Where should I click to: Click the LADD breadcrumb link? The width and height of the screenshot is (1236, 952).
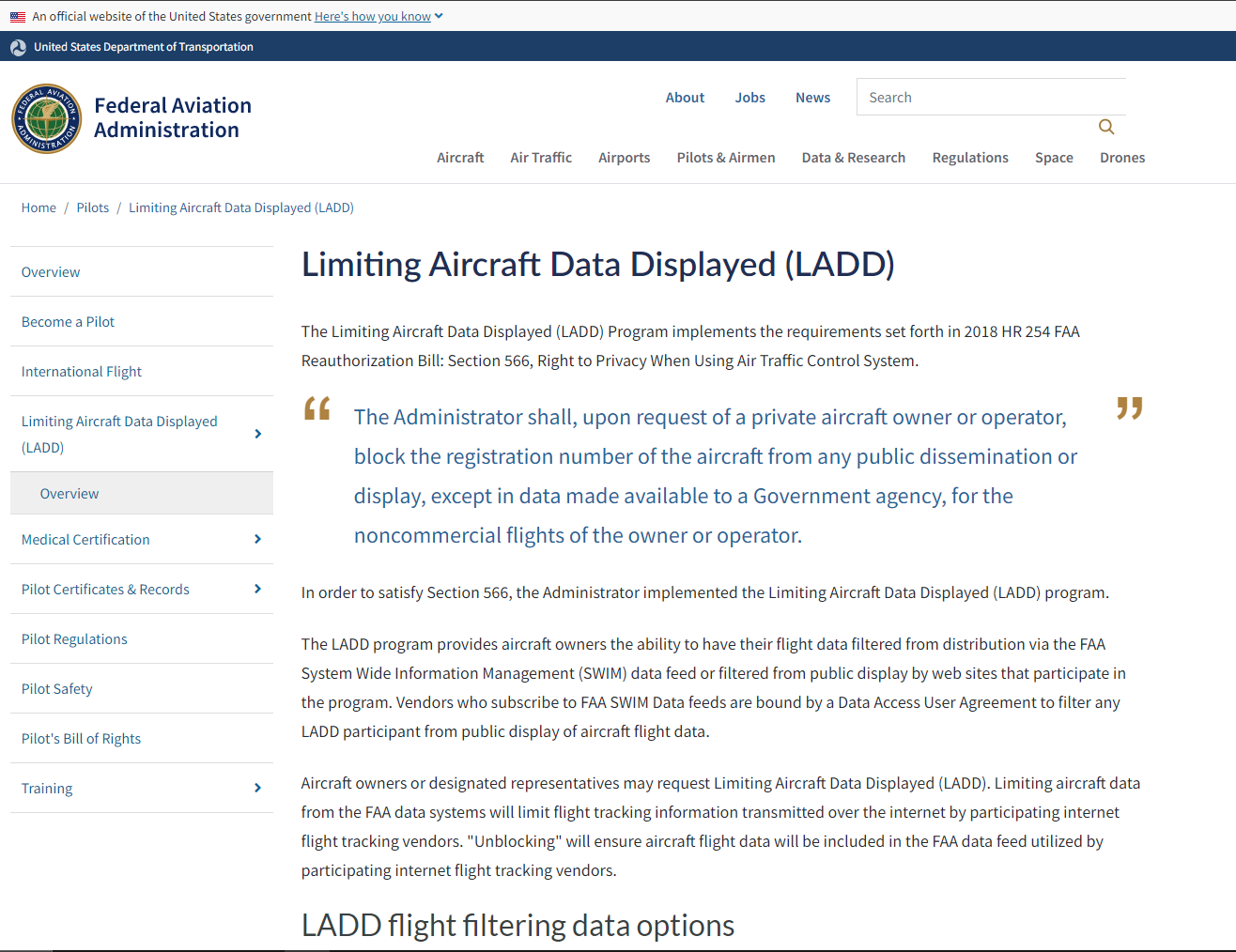(x=241, y=207)
